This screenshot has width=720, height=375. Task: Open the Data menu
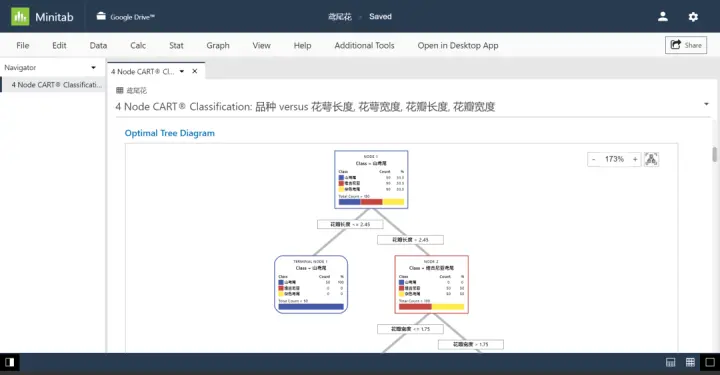(x=98, y=45)
